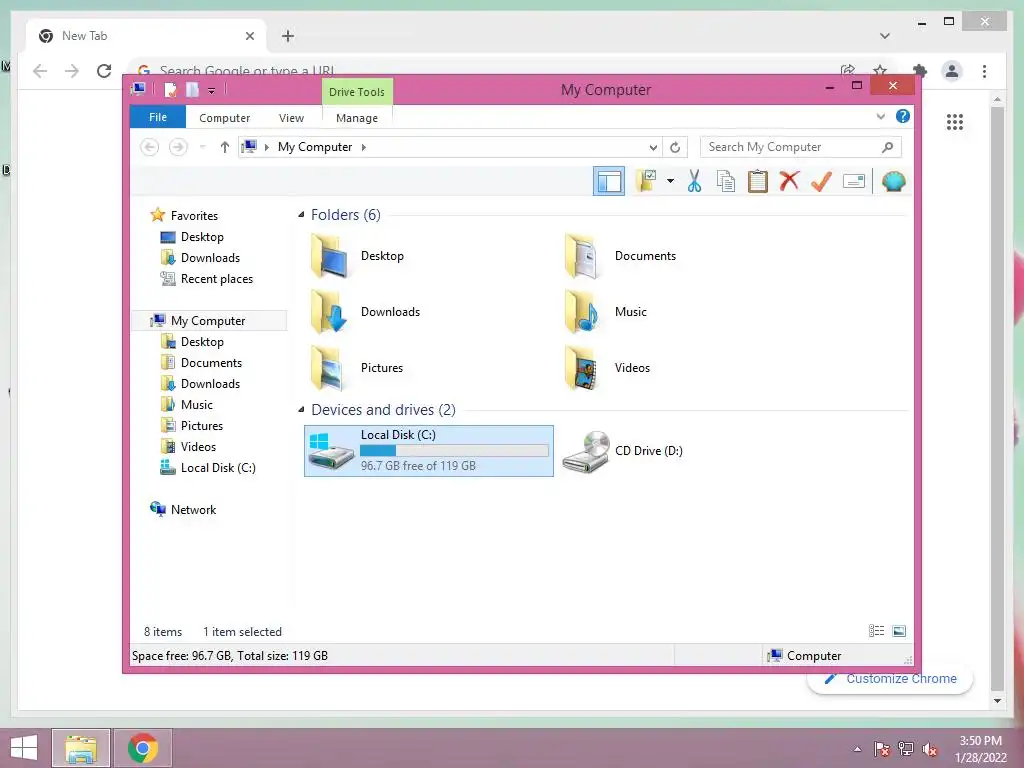Open Chrome three-dot menu

pyautogui.click(x=984, y=71)
